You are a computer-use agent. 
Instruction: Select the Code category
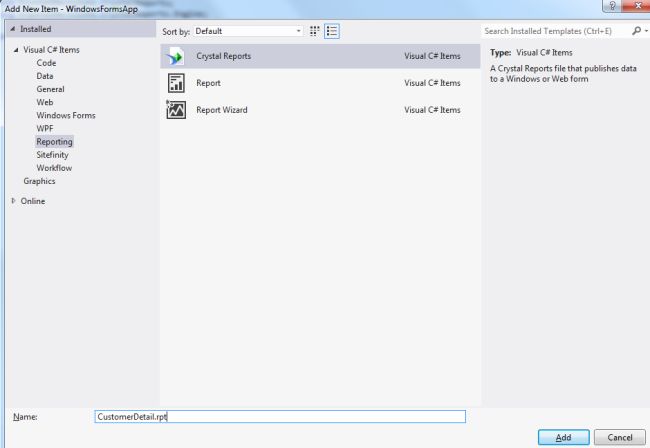tap(46, 63)
